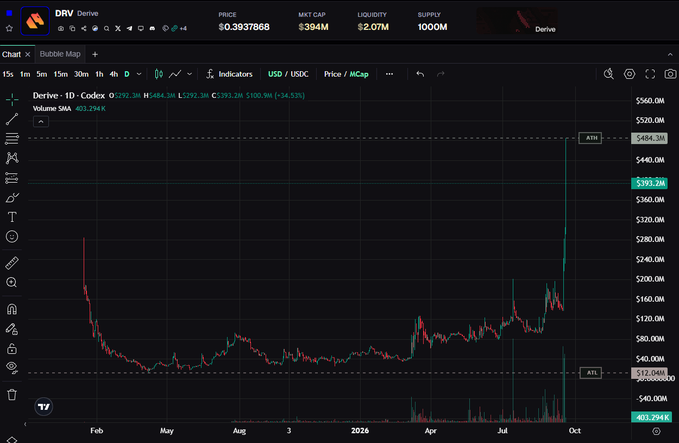679x443 pixels.
Task: Set timeframe to 15m
Action: pos(61,74)
